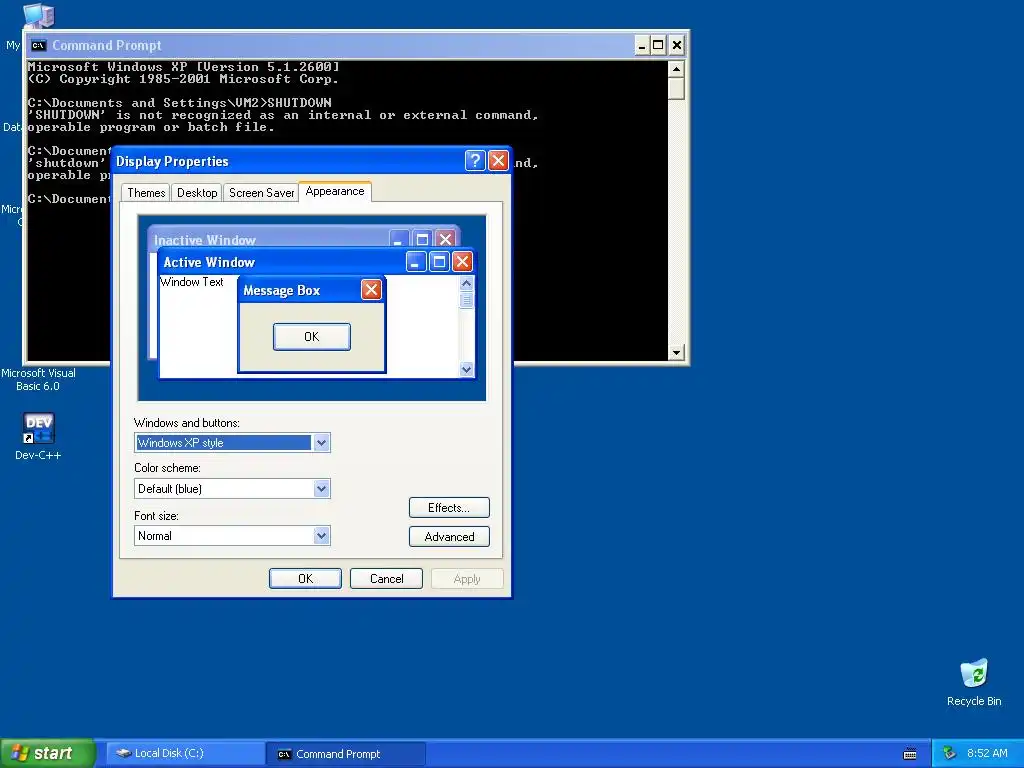Switch to the Screen Saver tab
This screenshot has height=768, width=1024.
pos(261,193)
